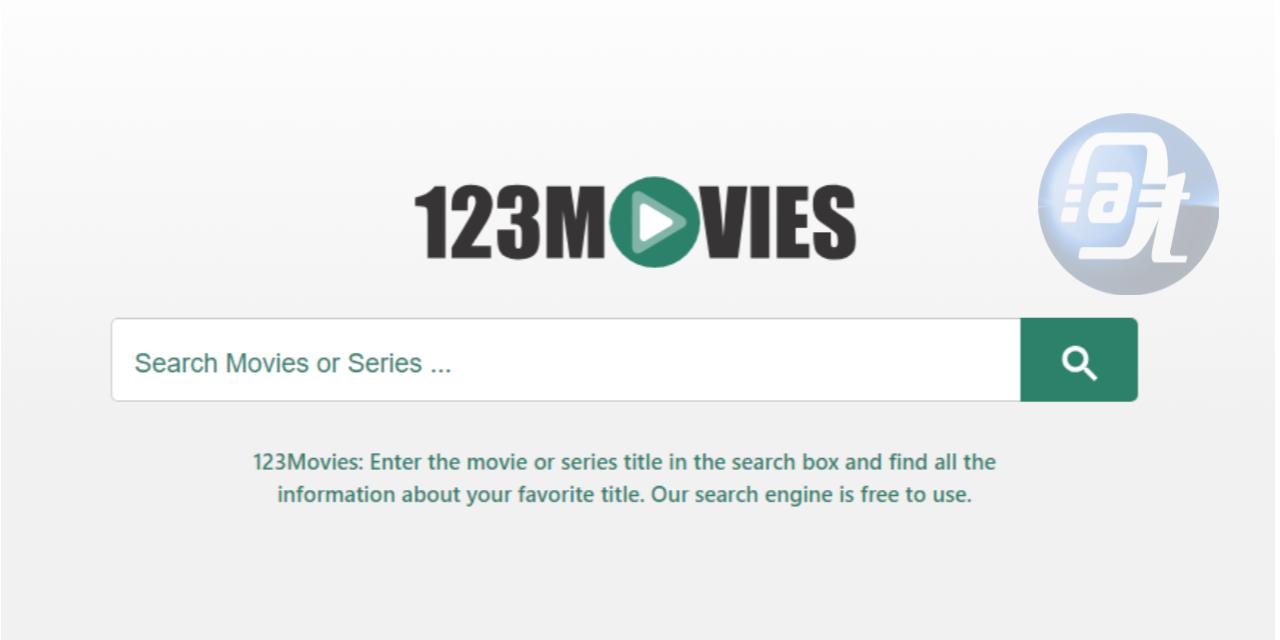Submit search with the green button
The image size is (1280, 640).
click(1079, 360)
